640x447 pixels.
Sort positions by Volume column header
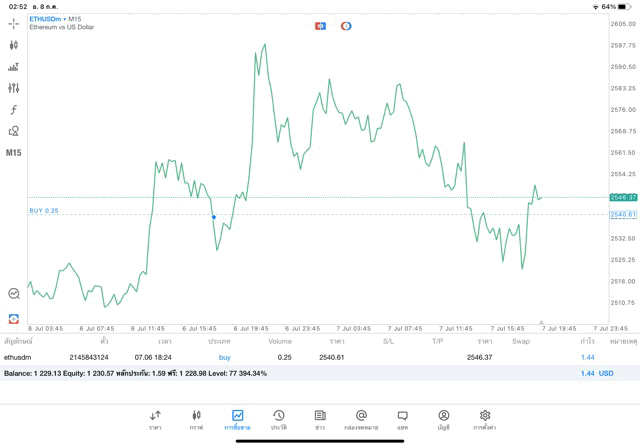tap(280, 341)
